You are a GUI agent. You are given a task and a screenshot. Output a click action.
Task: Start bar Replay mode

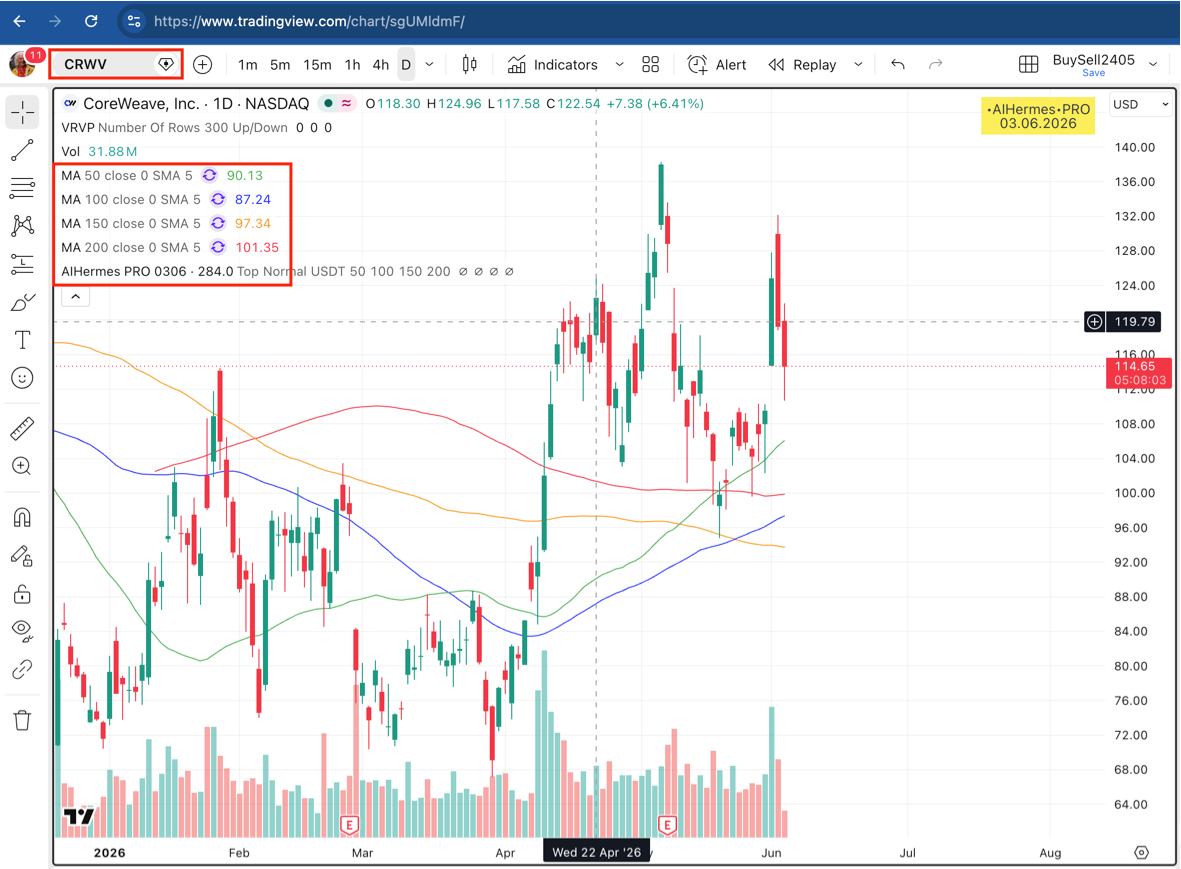pyautogui.click(x=803, y=65)
